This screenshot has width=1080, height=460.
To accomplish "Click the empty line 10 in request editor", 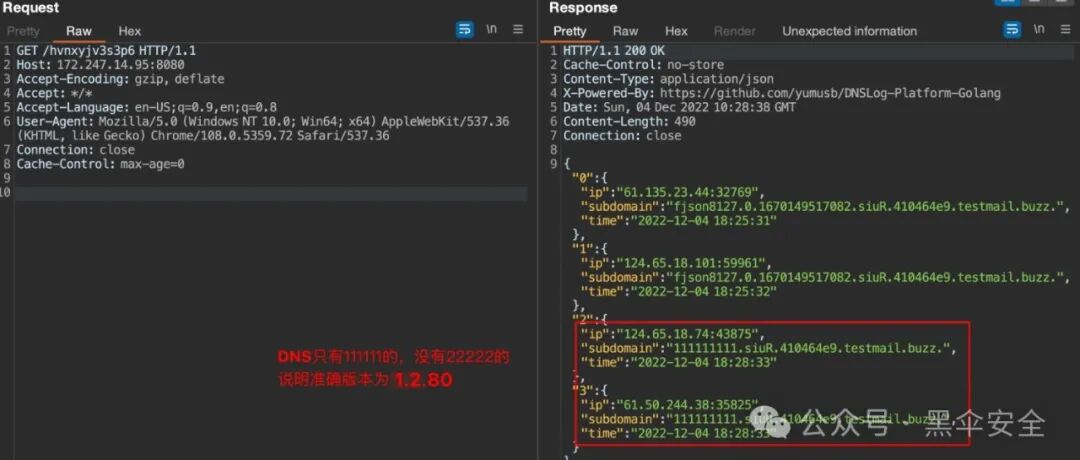I will (x=271, y=194).
